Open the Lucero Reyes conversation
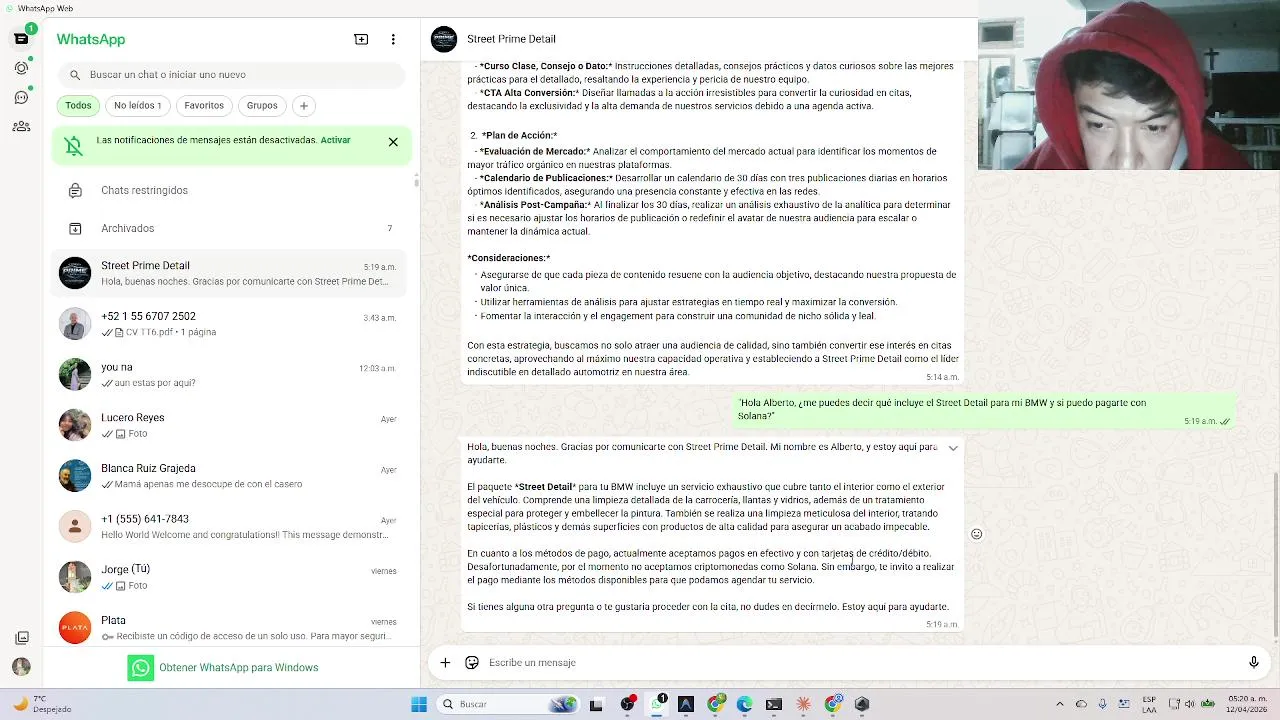The width and height of the screenshot is (1280, 720). (231, 425)
